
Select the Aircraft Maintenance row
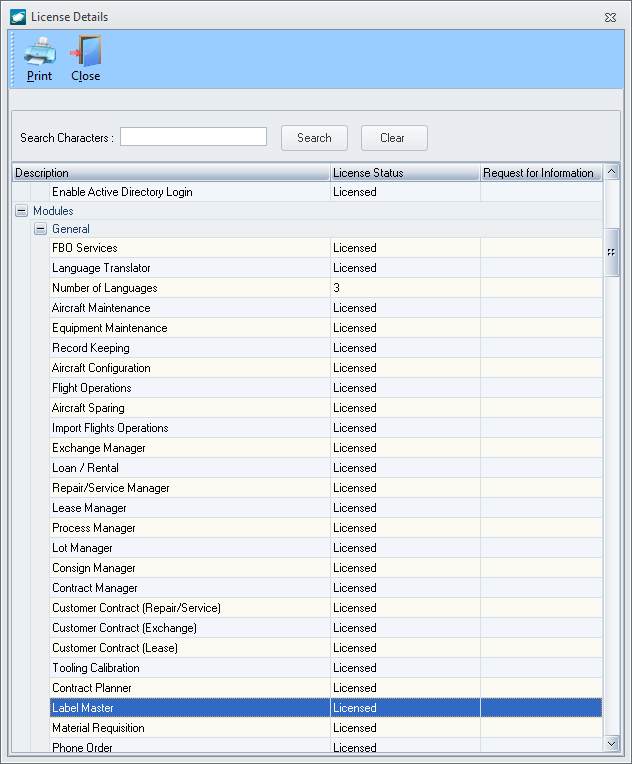point(326,308)
